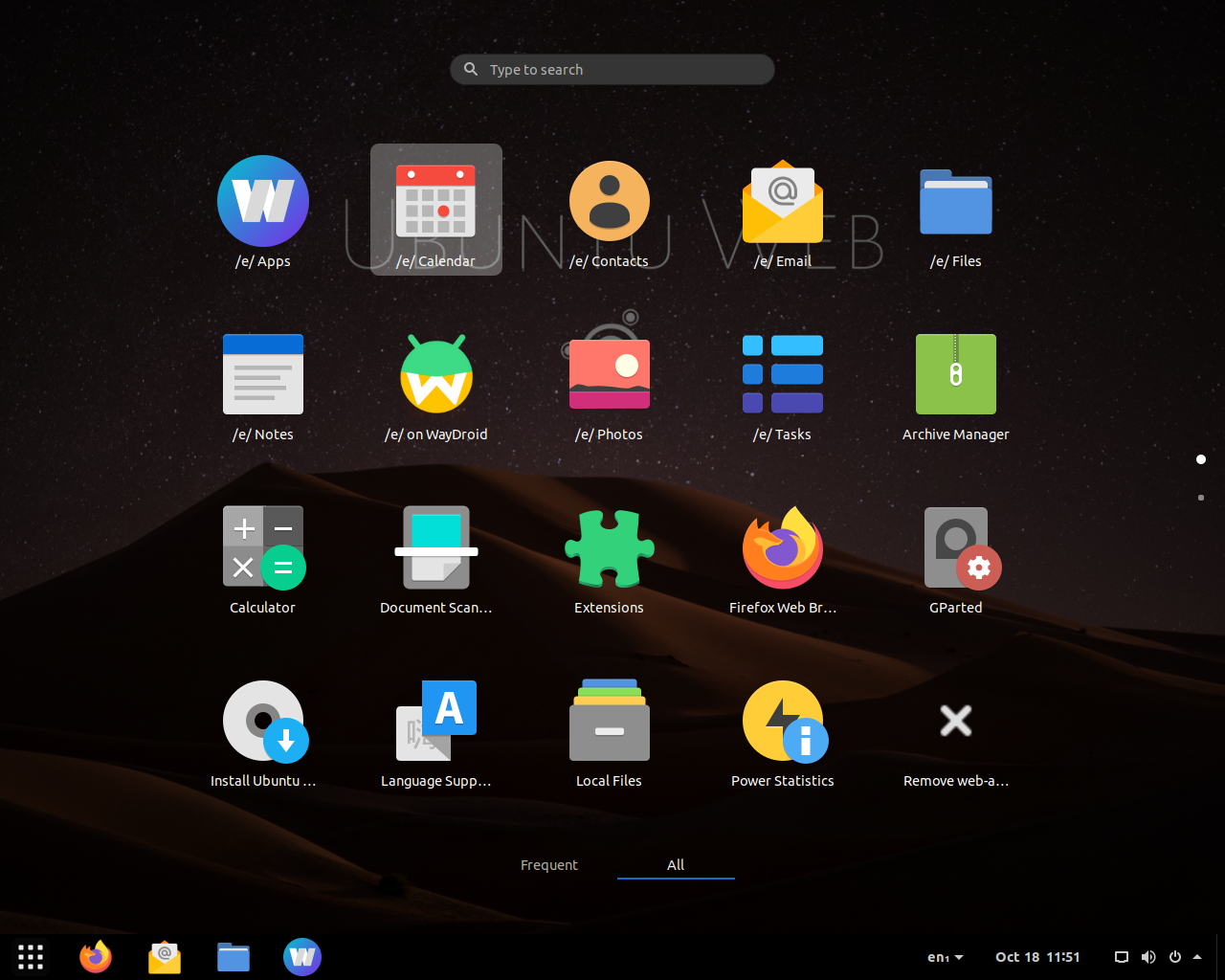Open the file manager from the dock

tap(234, 956)
